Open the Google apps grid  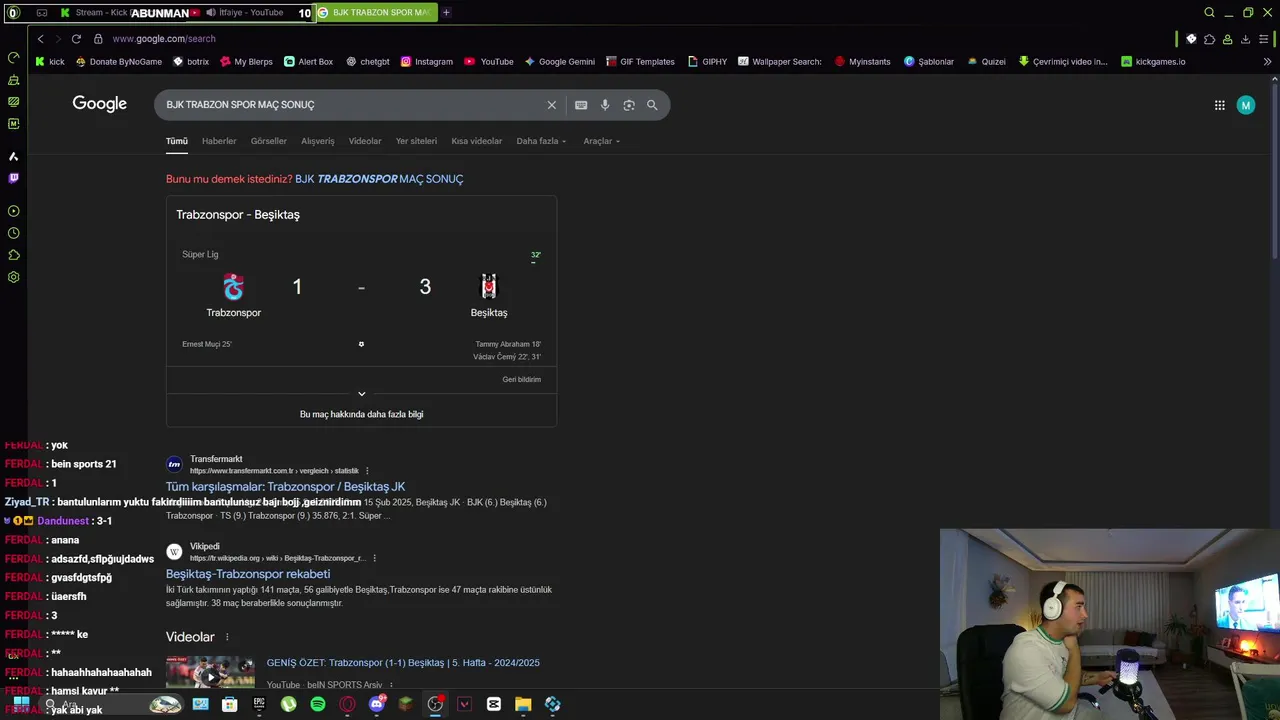[1220, 105]
